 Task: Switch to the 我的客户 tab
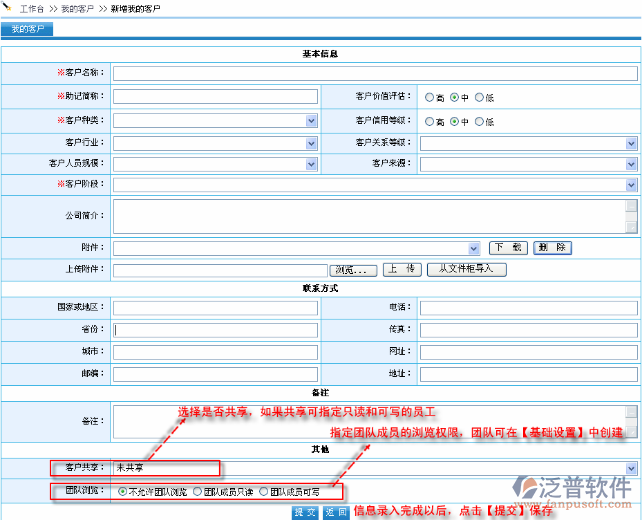pos(27,29)
